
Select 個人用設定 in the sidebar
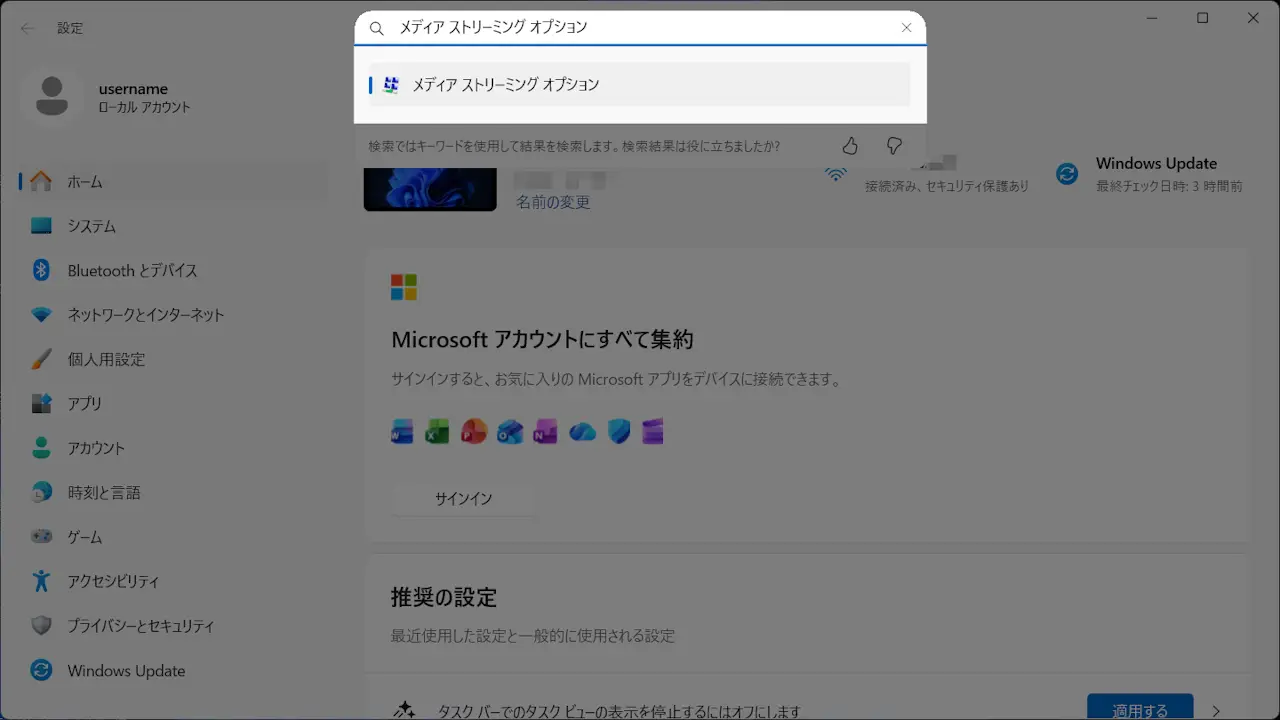tap(106, 359)
